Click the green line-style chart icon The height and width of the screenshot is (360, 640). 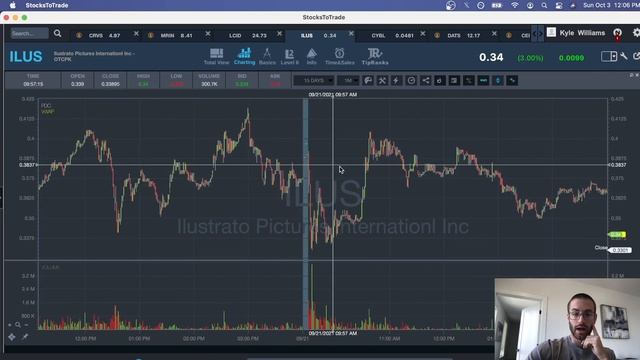click(x=469, y=80)
